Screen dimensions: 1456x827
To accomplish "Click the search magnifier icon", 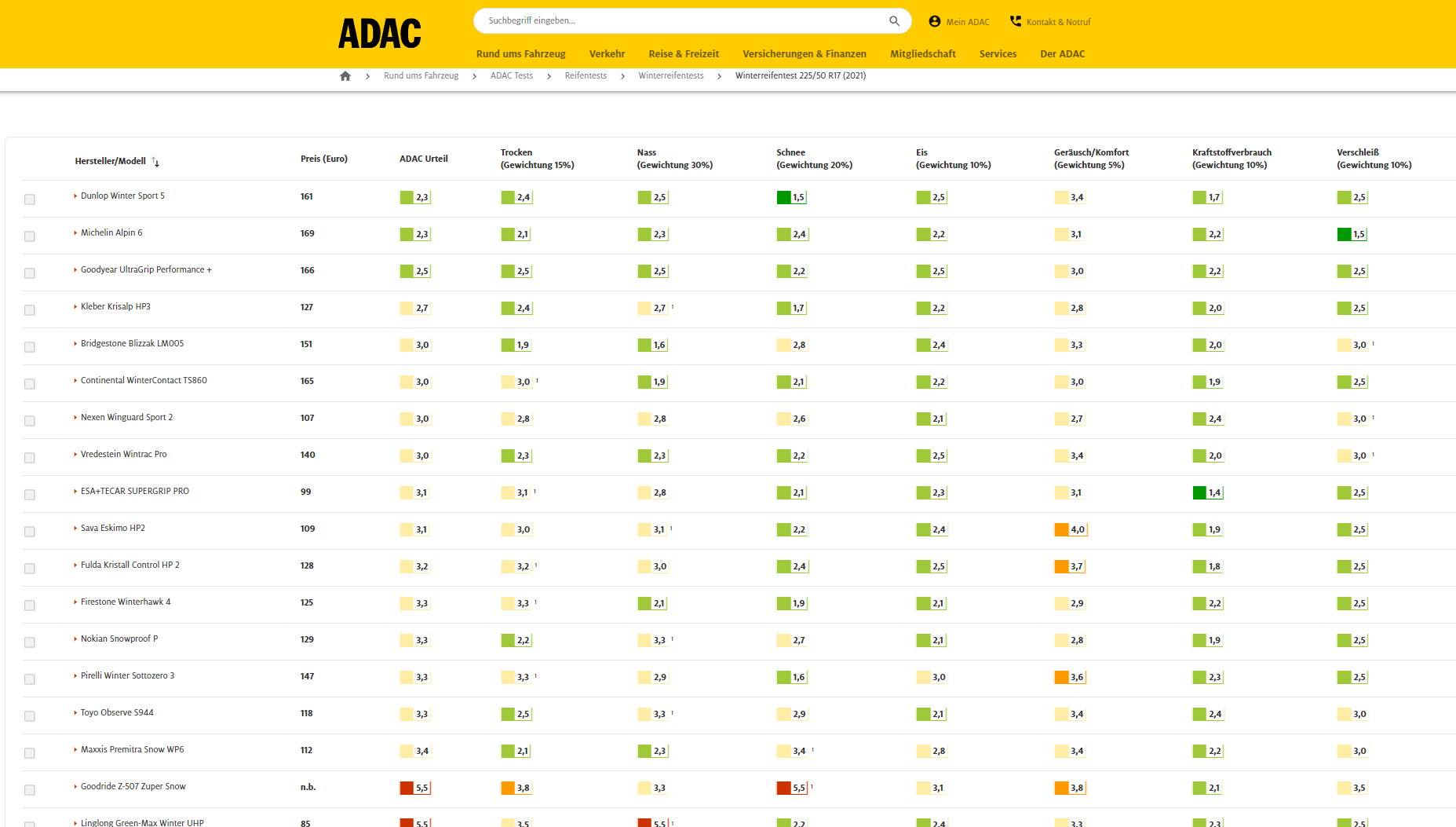I will [894, 21].
